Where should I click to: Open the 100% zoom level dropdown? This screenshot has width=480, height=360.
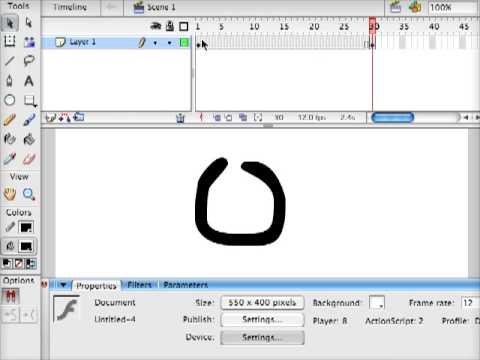[453, 7]
